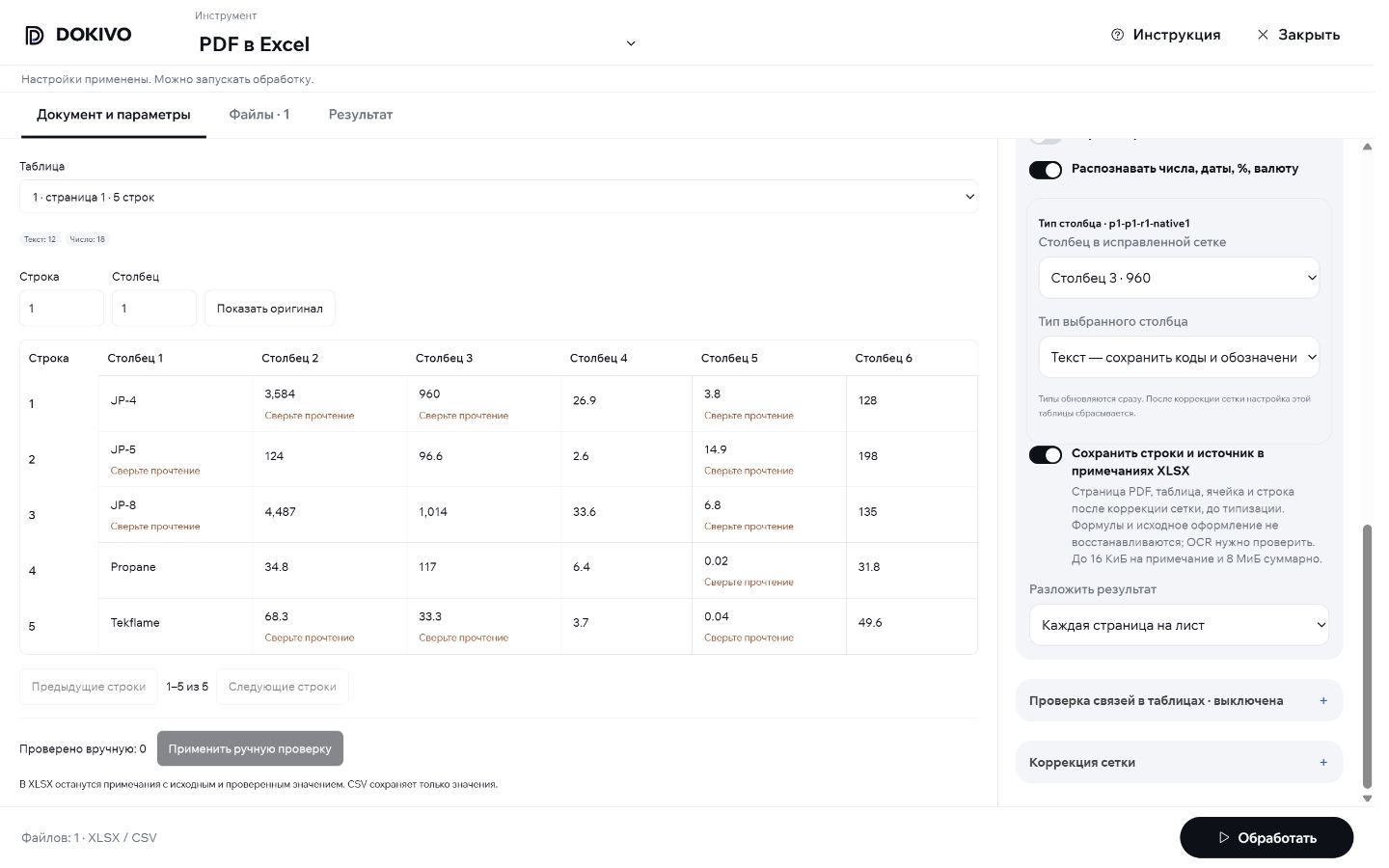The height and width of the screenshot is (868, 1389).
Task: Open the Тип выбранного столбца dropdown
Action: (1179, 357)
